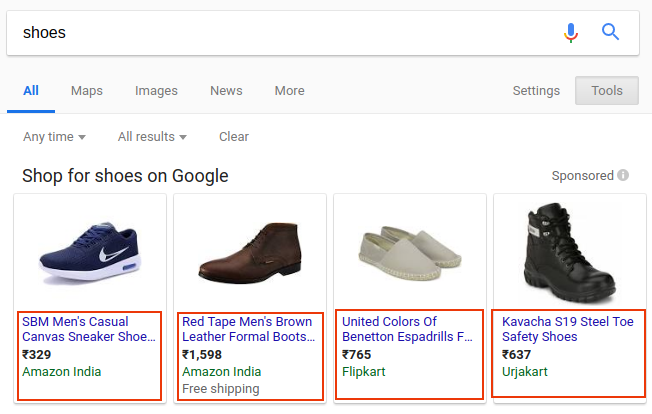Open Kavacha S19 Steel Toe Safety Shoes link
The width and height of the screenshot is (652, 414).
[568, 329]
